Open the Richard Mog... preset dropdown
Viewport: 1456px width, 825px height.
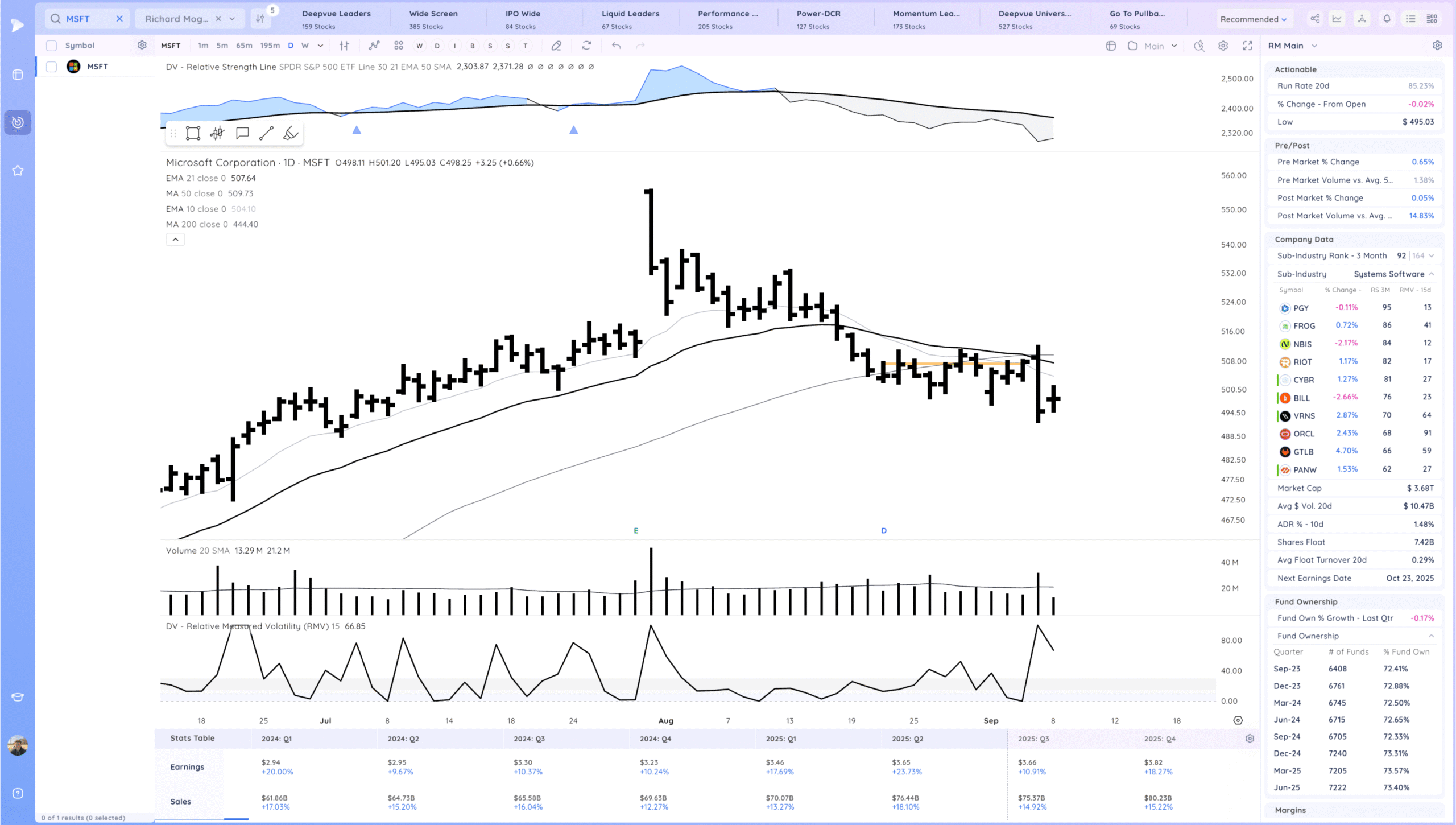[232, 19]
